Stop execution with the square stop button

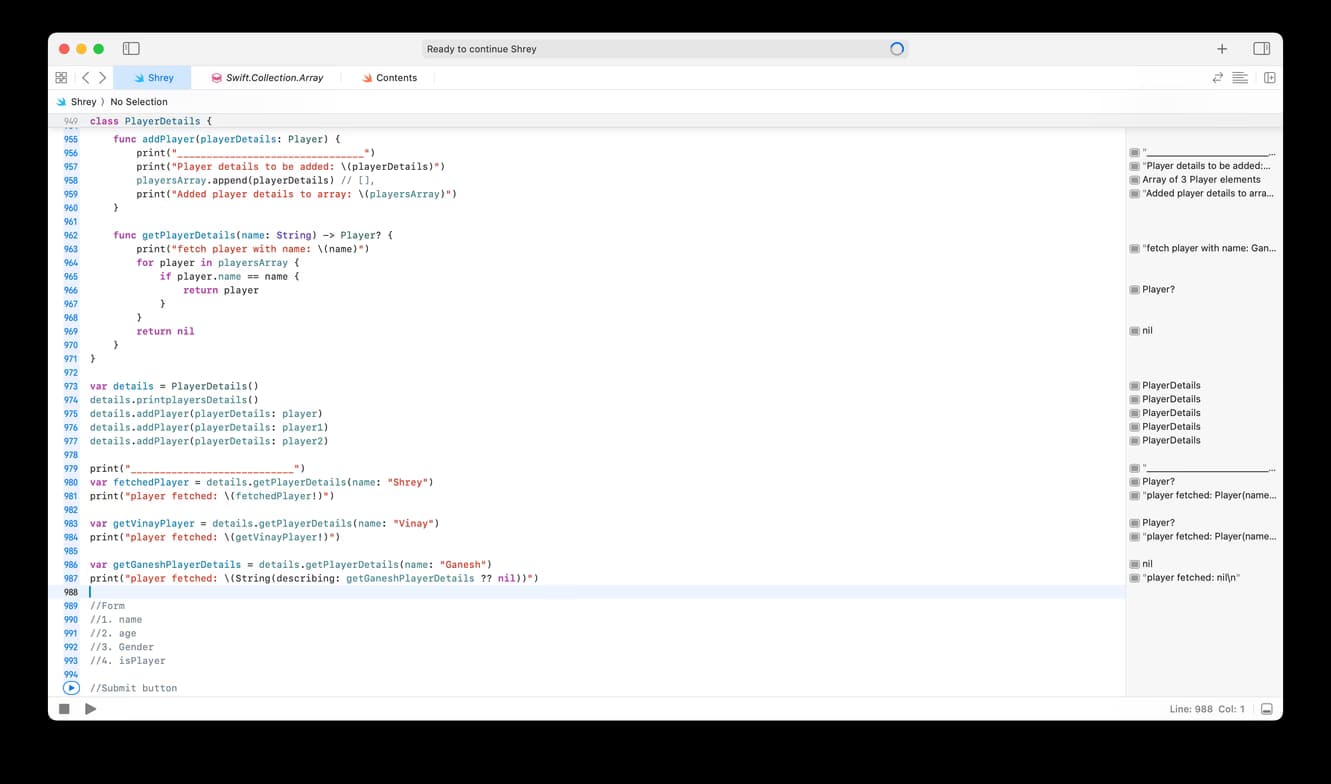(x=63, y=708)
